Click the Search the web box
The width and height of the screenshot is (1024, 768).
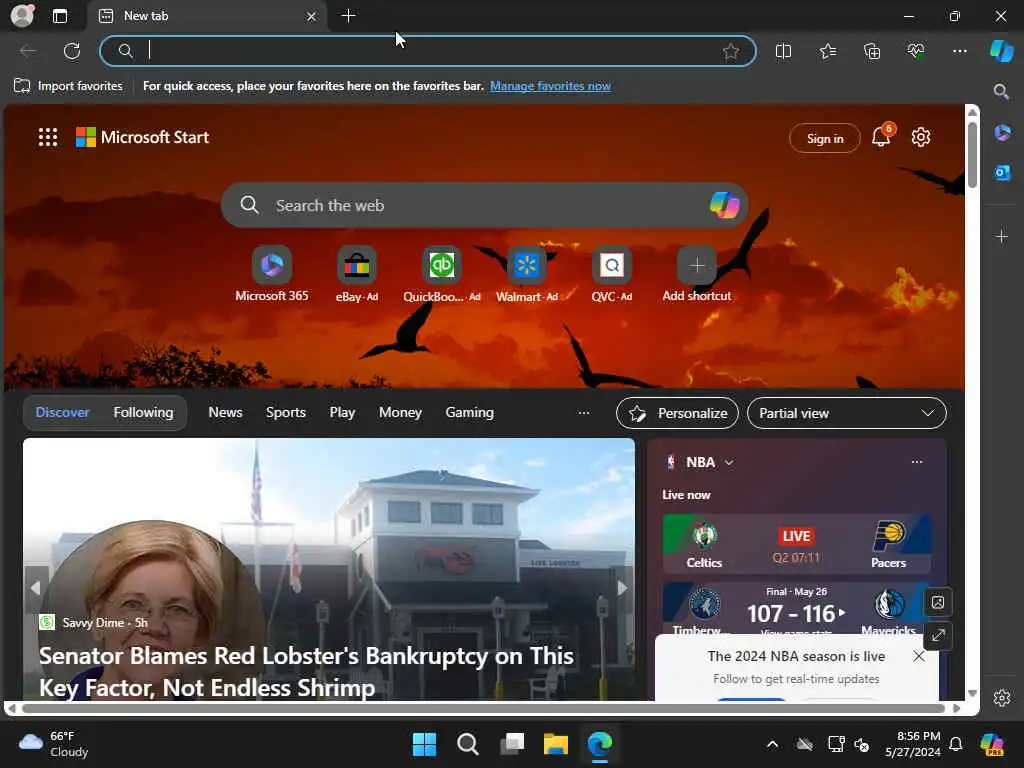tap(485, 205)
